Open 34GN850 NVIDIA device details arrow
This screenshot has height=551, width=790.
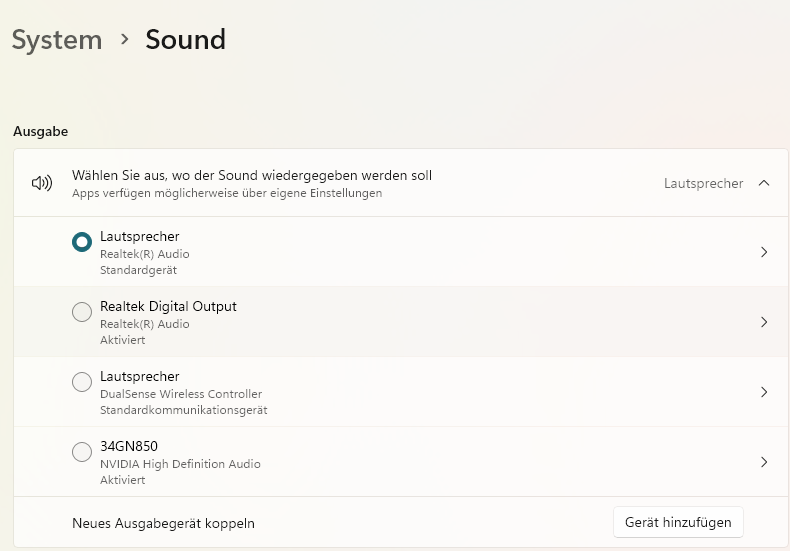pos(764,462)
